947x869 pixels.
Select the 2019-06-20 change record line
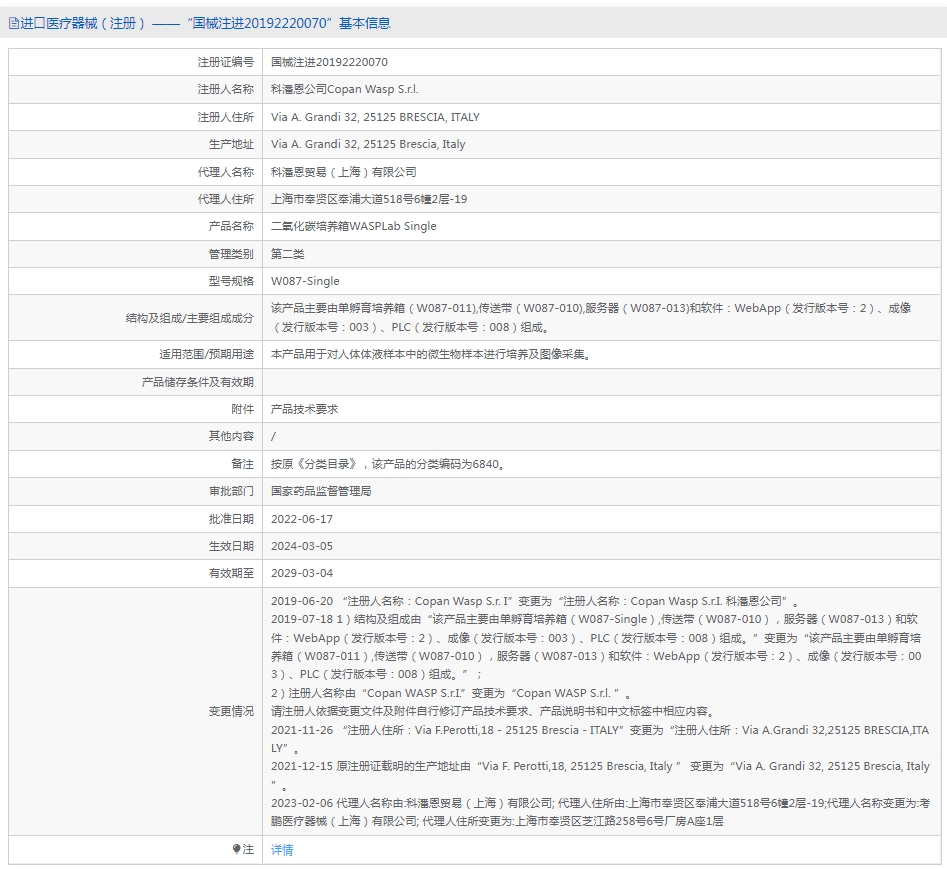[534, 601]
